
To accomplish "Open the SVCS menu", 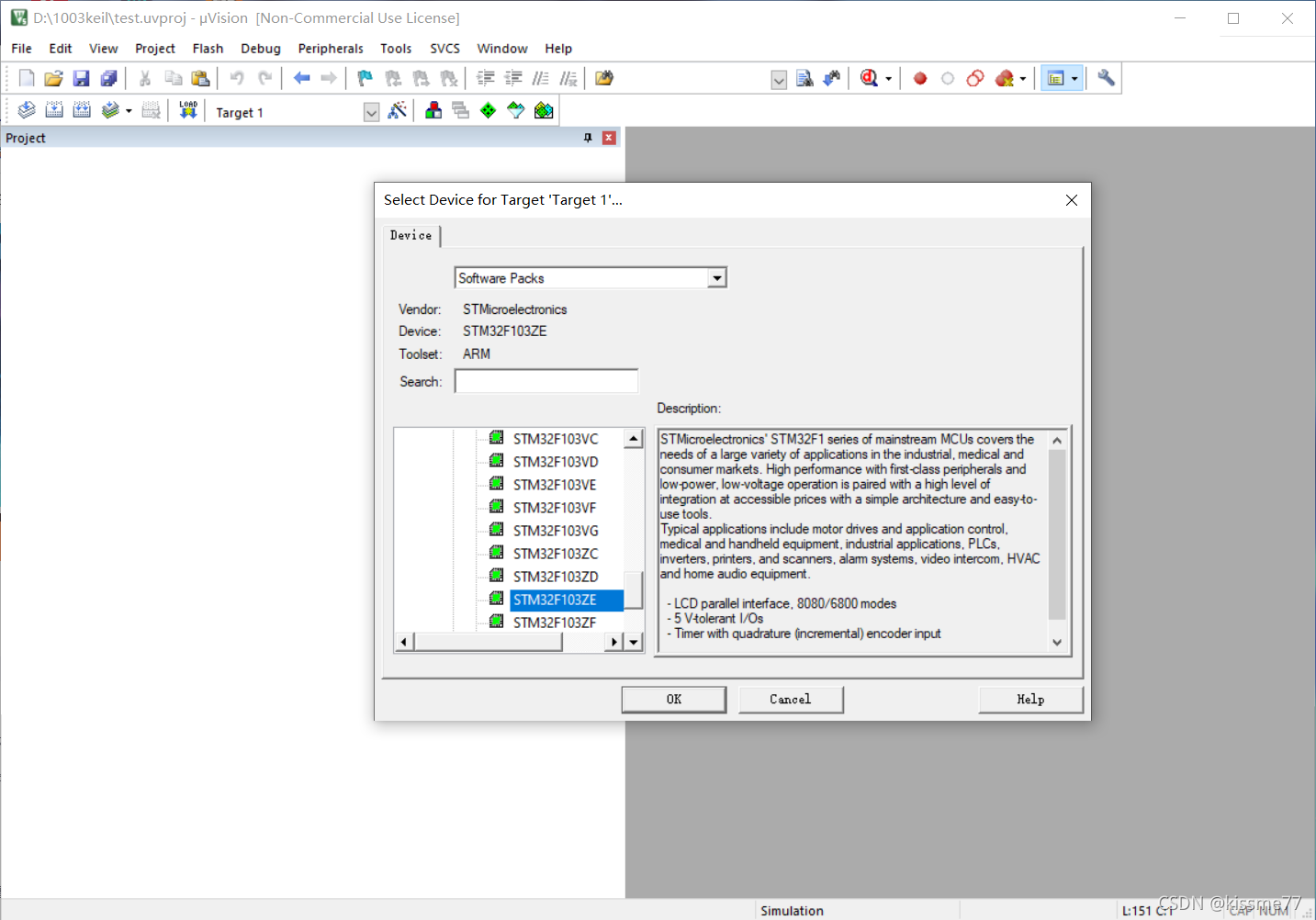I will (x=444, y=49).
